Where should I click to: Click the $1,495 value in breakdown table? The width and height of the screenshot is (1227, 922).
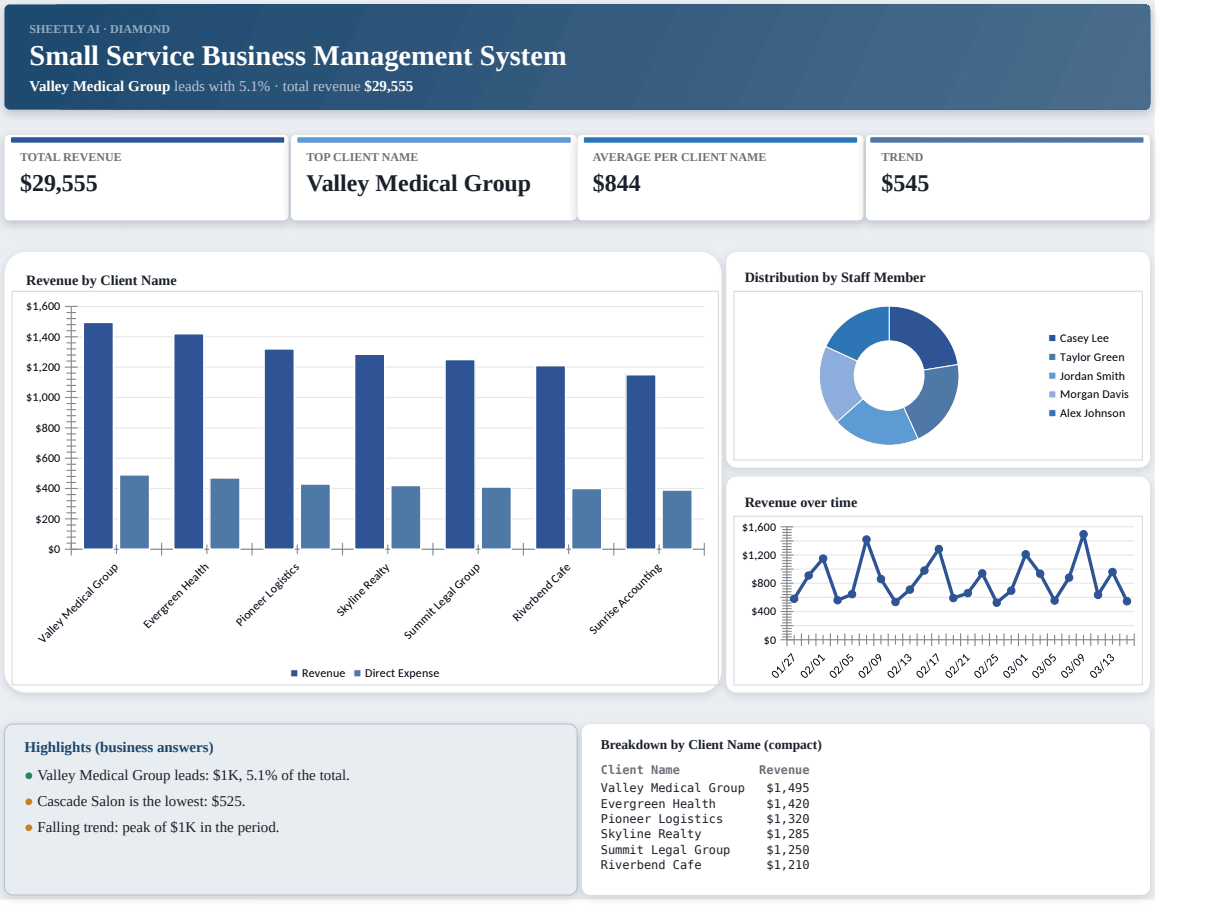788,788
